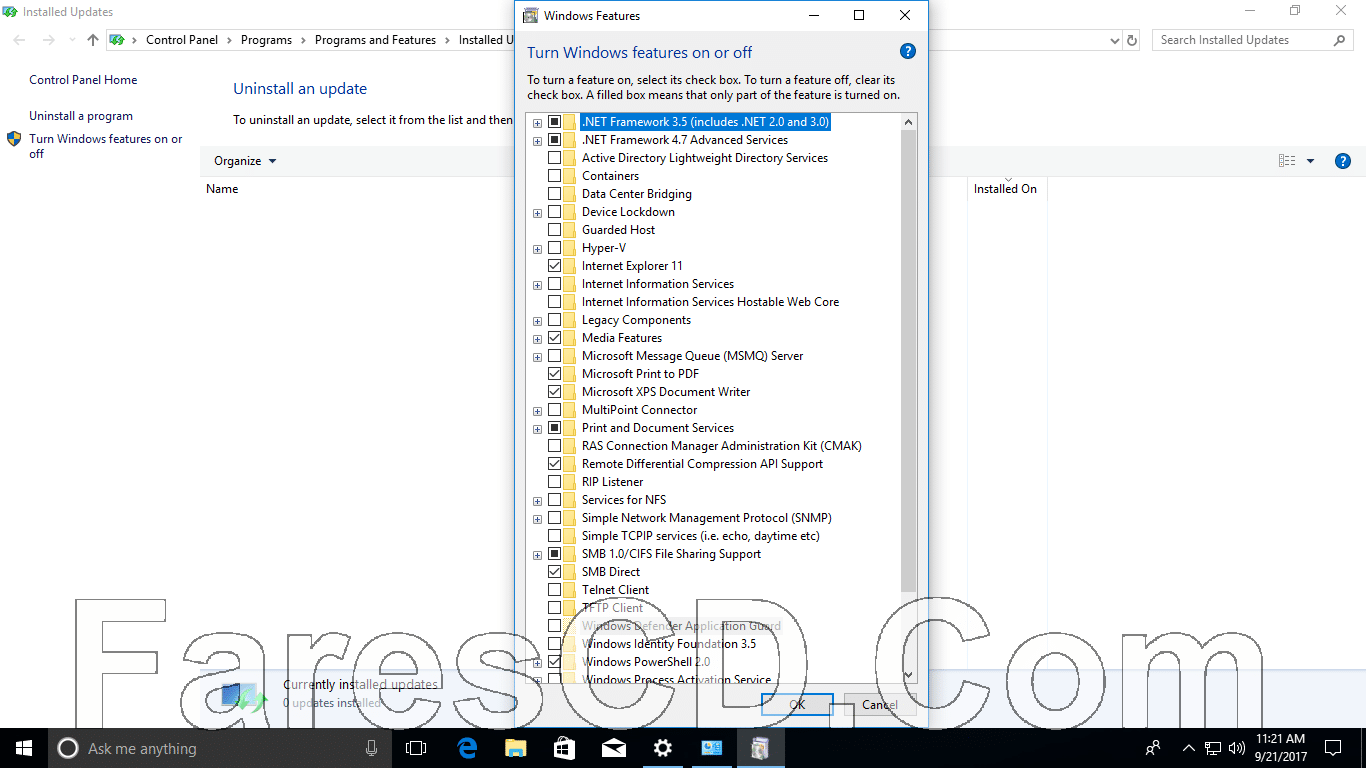The width and height of the screenshot is (1366, 768).
Task: Click Uninstall a program link
Action: (81, 116)
